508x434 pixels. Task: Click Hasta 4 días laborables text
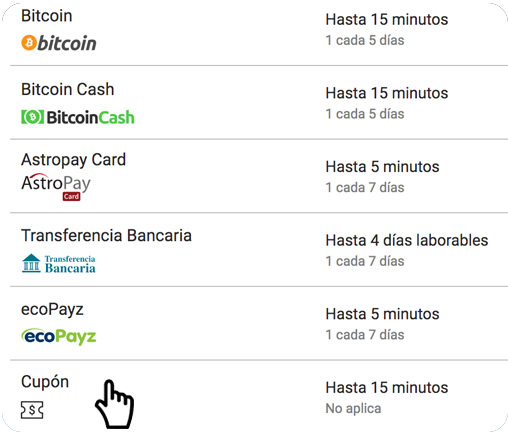point(407,240)
